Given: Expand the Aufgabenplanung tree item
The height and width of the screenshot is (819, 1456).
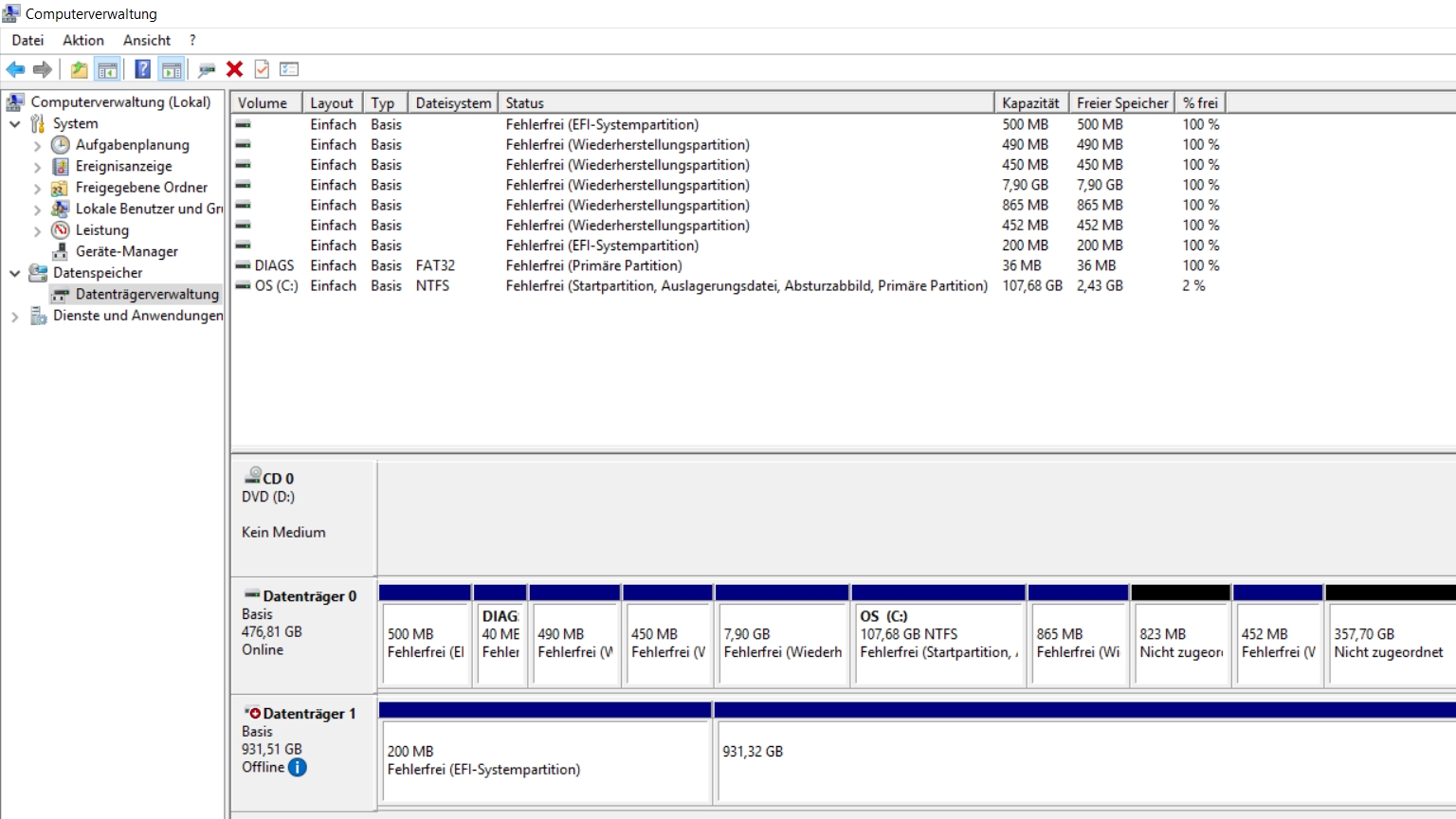Looking at the screenshot, I should click(37, 146).
